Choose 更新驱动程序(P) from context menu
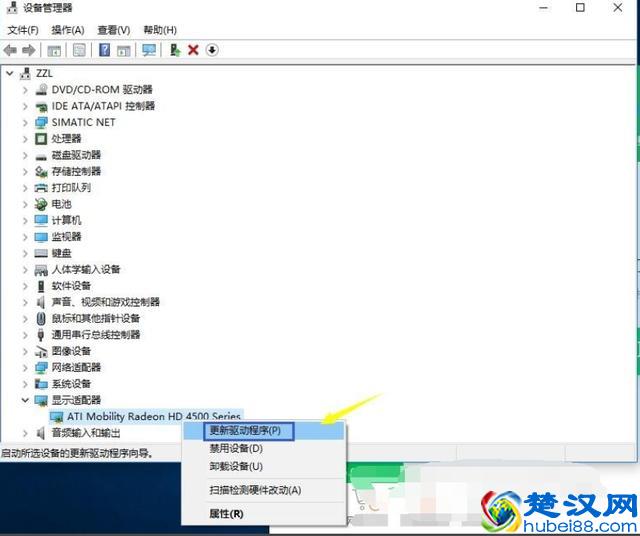The width and height of the screenshot is (640, 536). coord(264,431)
